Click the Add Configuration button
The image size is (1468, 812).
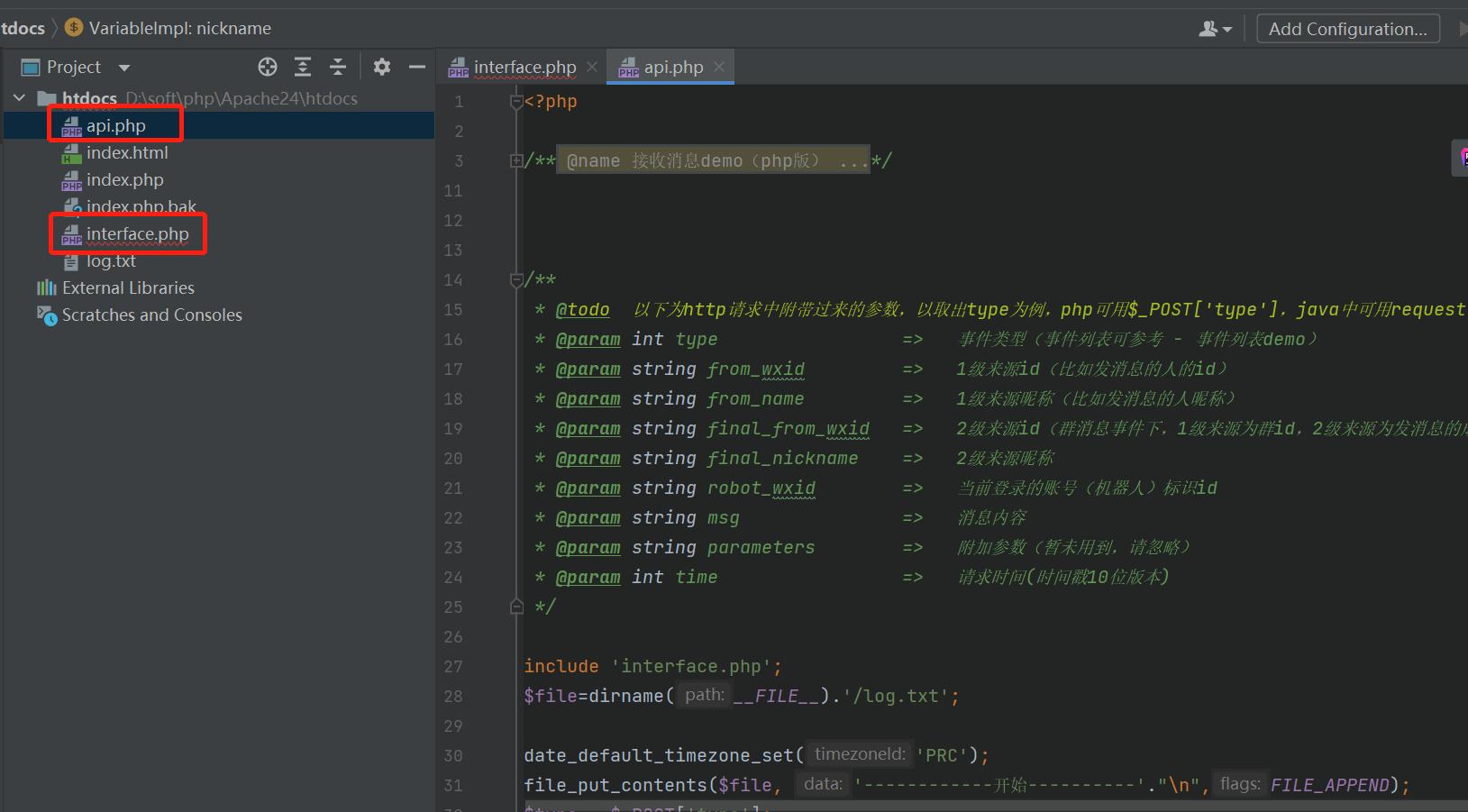point(1347,29)
